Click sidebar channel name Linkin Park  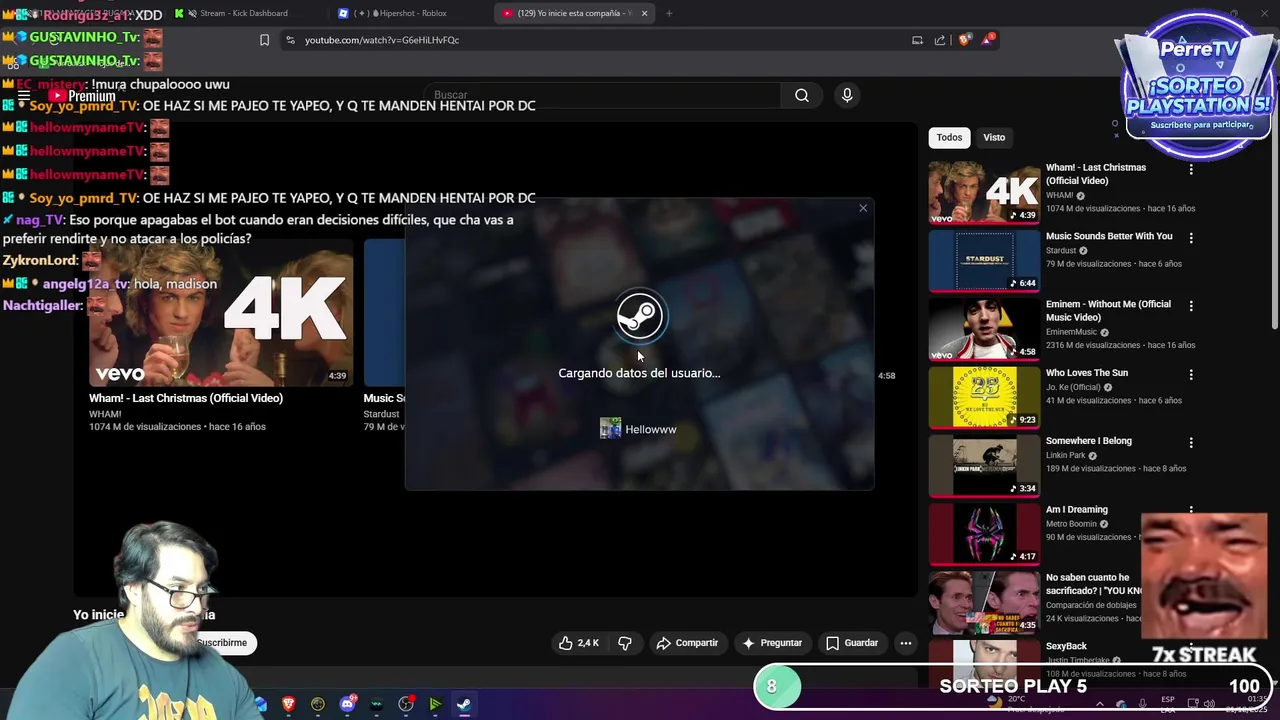1065,455
